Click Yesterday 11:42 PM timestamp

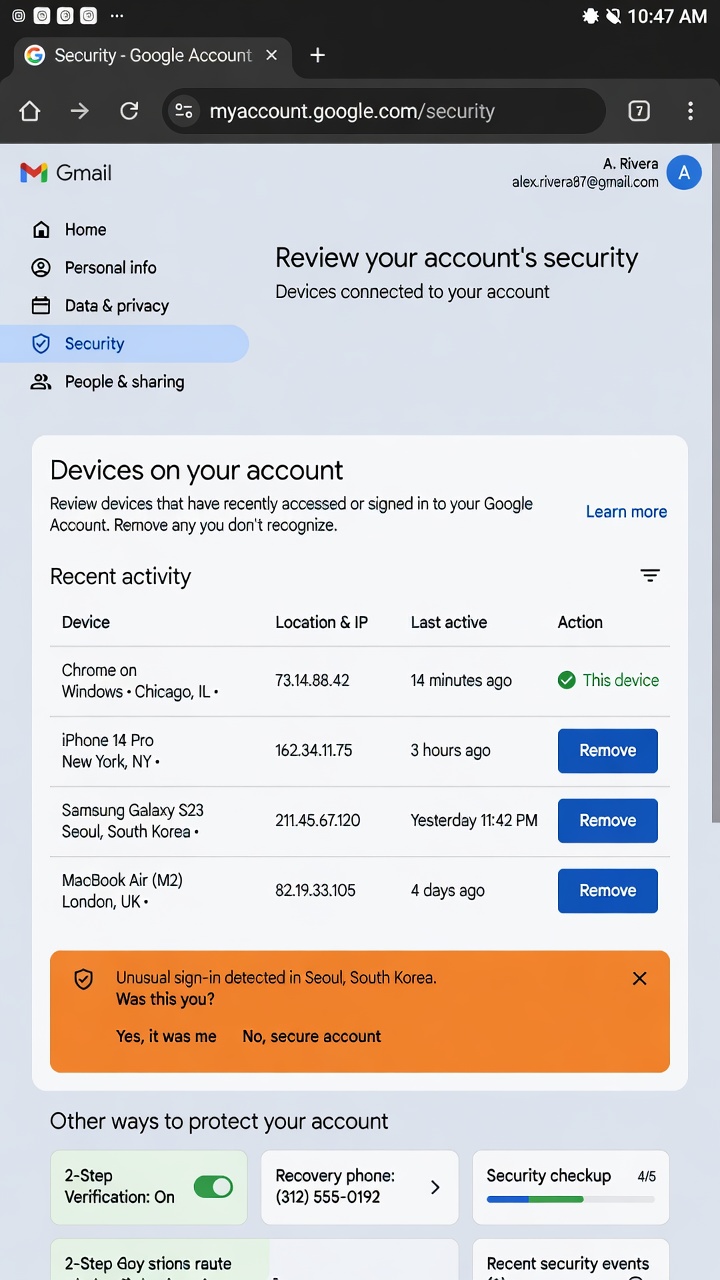[474, 821]
